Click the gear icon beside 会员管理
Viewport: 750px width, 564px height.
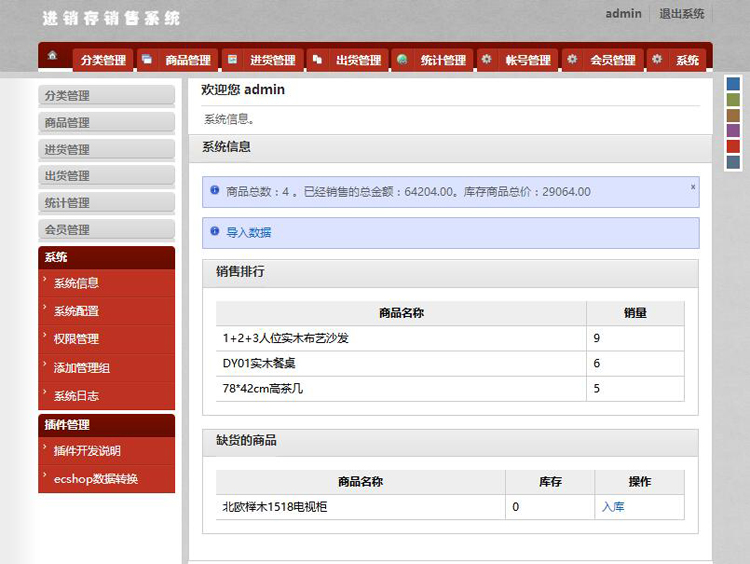click(x=572, y=59)
